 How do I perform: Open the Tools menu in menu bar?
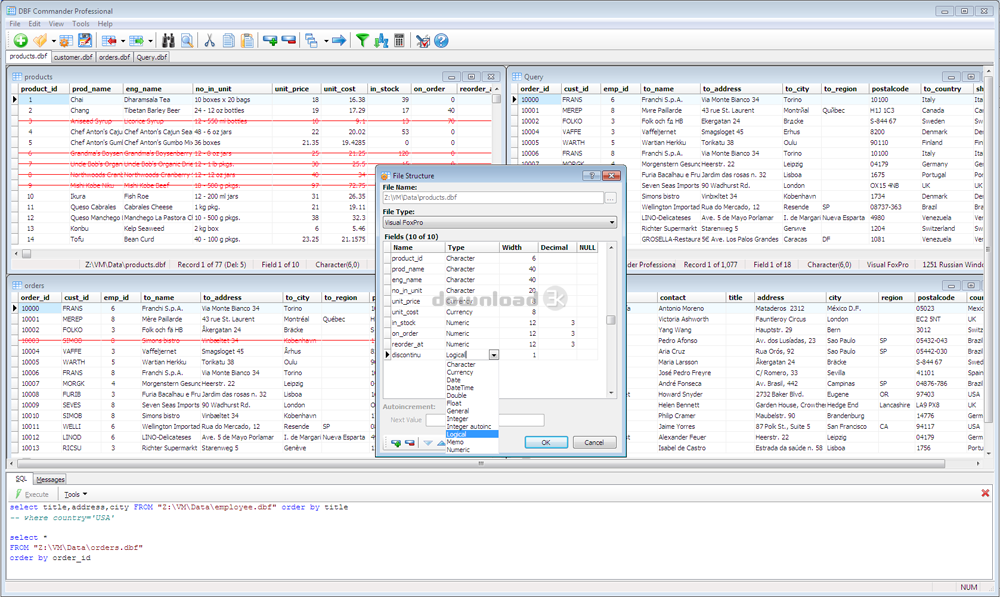(81, 24)
